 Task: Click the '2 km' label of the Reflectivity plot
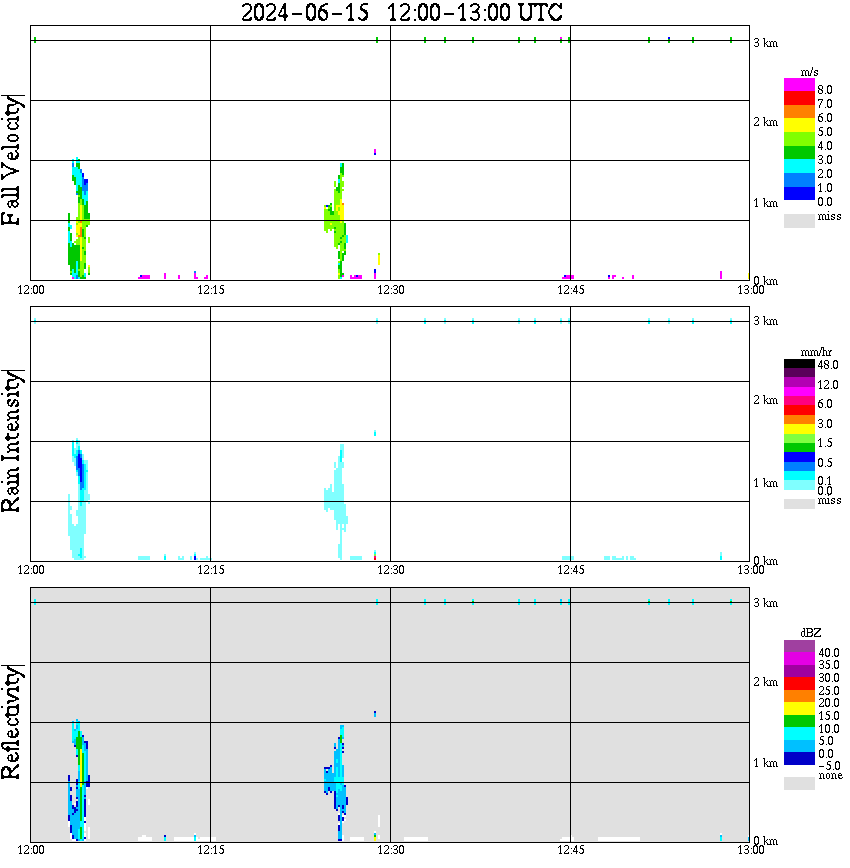point(765,682)
